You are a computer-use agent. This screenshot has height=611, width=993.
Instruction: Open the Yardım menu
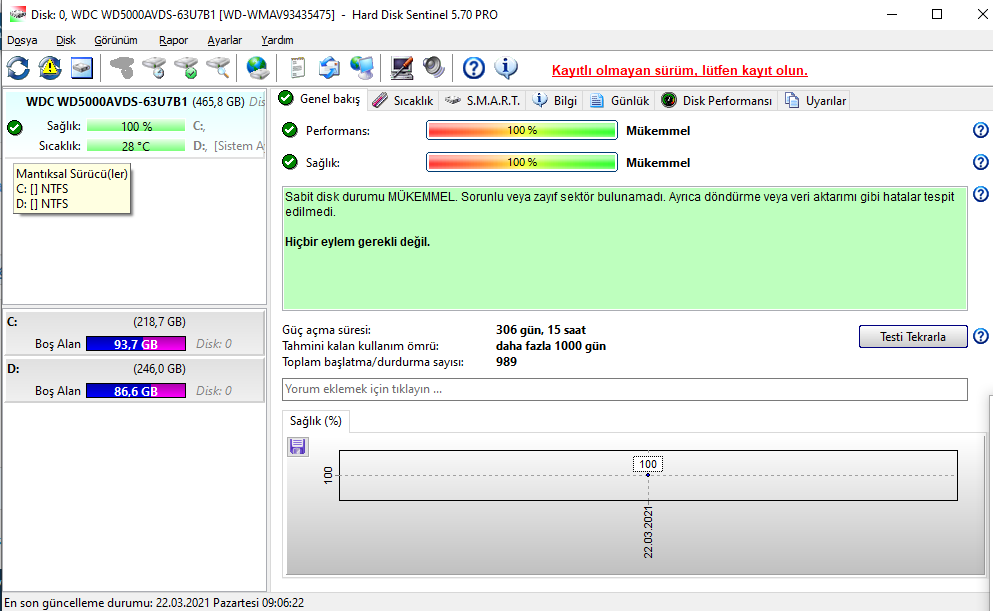(x=277, y=40)
